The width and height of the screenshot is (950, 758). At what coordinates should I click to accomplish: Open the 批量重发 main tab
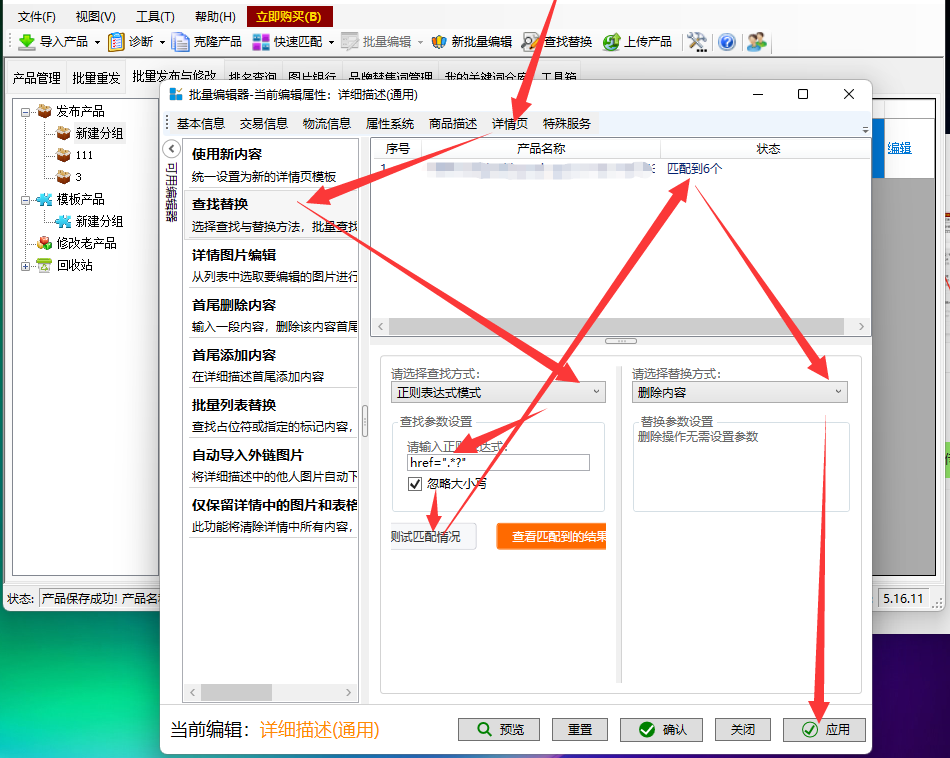pyautogui.click(x=96, y=78)
